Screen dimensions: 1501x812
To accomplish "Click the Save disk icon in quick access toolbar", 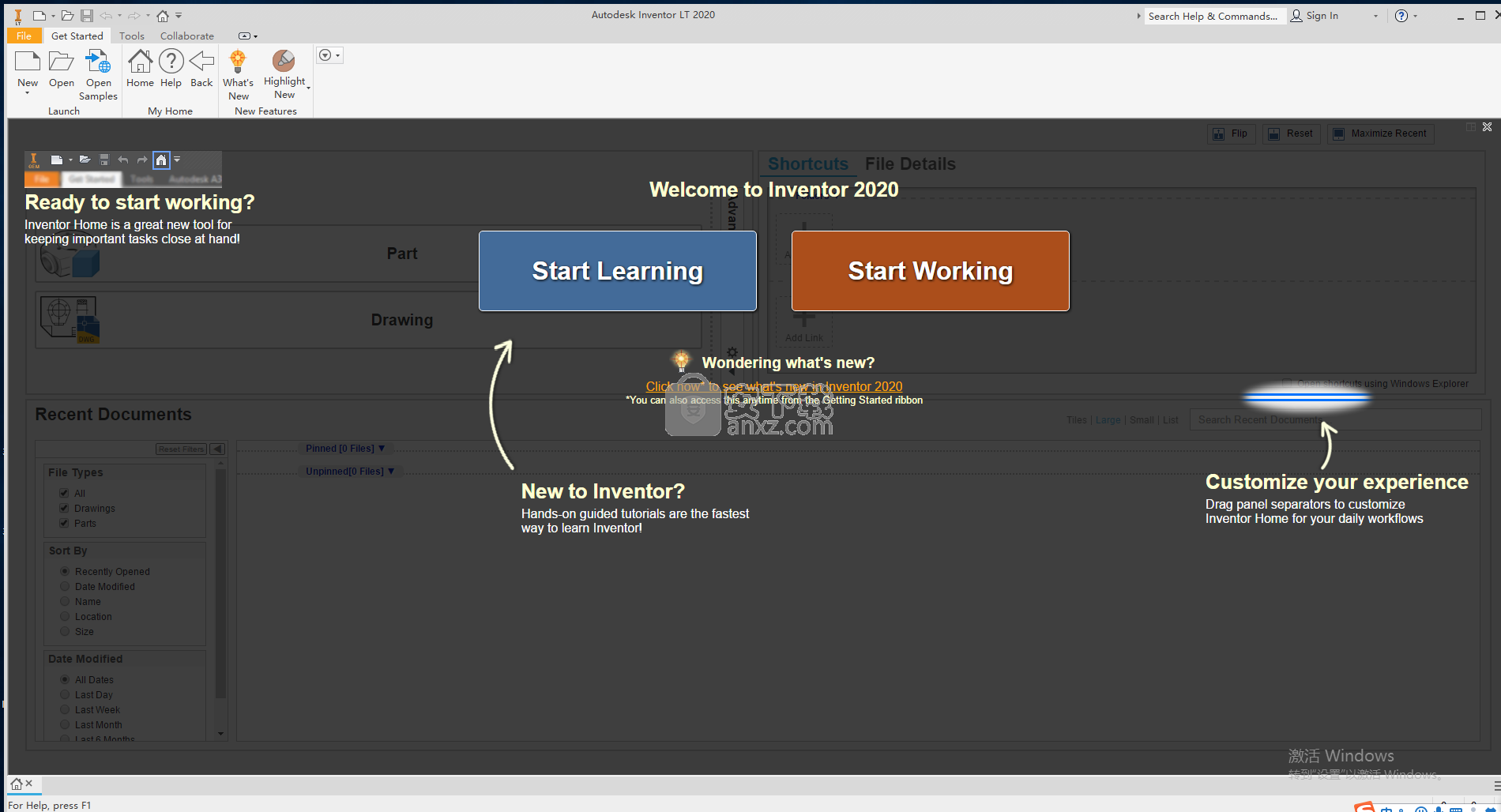I will coord(87,16).
